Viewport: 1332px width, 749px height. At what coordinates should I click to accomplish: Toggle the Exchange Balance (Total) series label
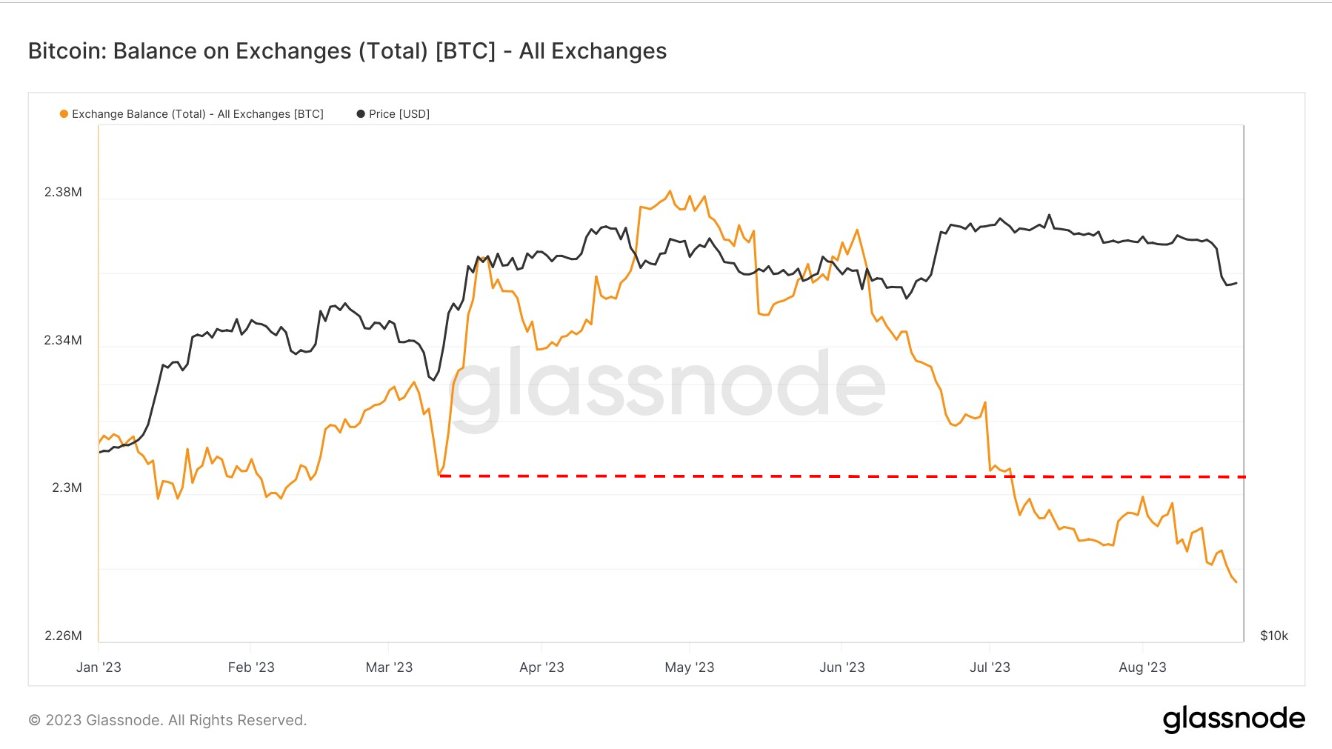click(x=197, y=114)
